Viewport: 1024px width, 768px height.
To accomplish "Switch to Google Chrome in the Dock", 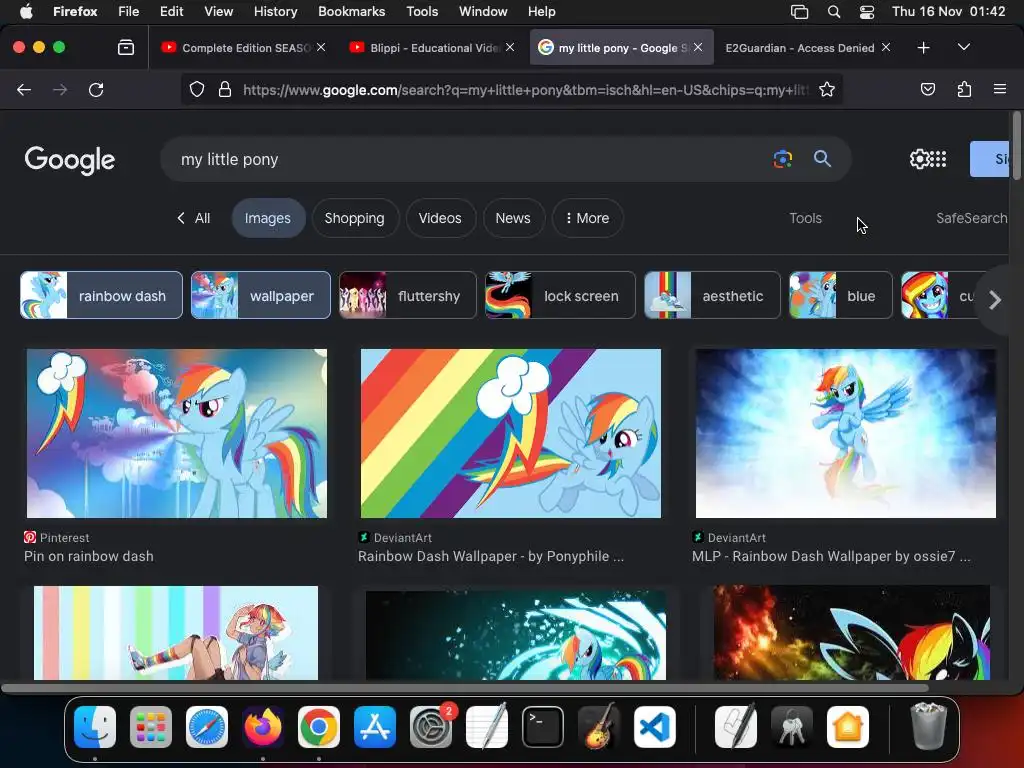I will (x=319, y=727).
